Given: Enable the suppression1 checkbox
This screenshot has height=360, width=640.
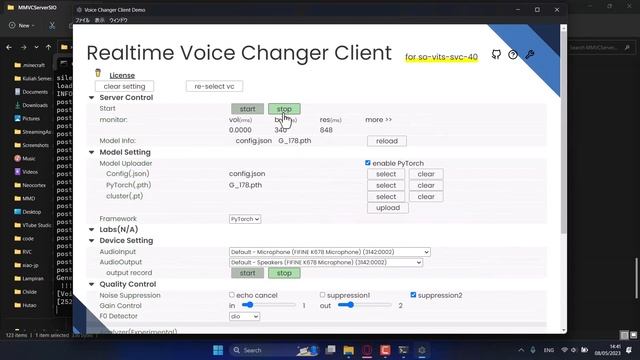Looking at the screenshot, I should point(322,295).
